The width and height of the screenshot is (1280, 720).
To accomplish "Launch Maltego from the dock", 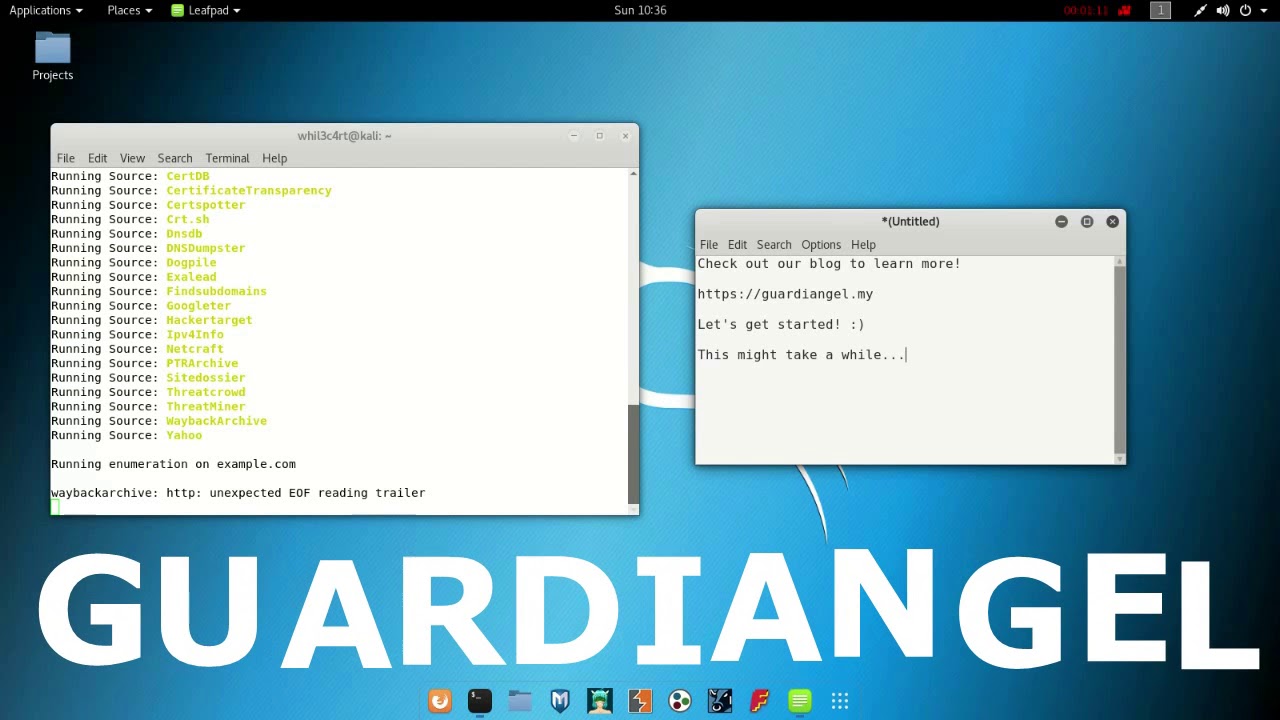I will 680,701.
